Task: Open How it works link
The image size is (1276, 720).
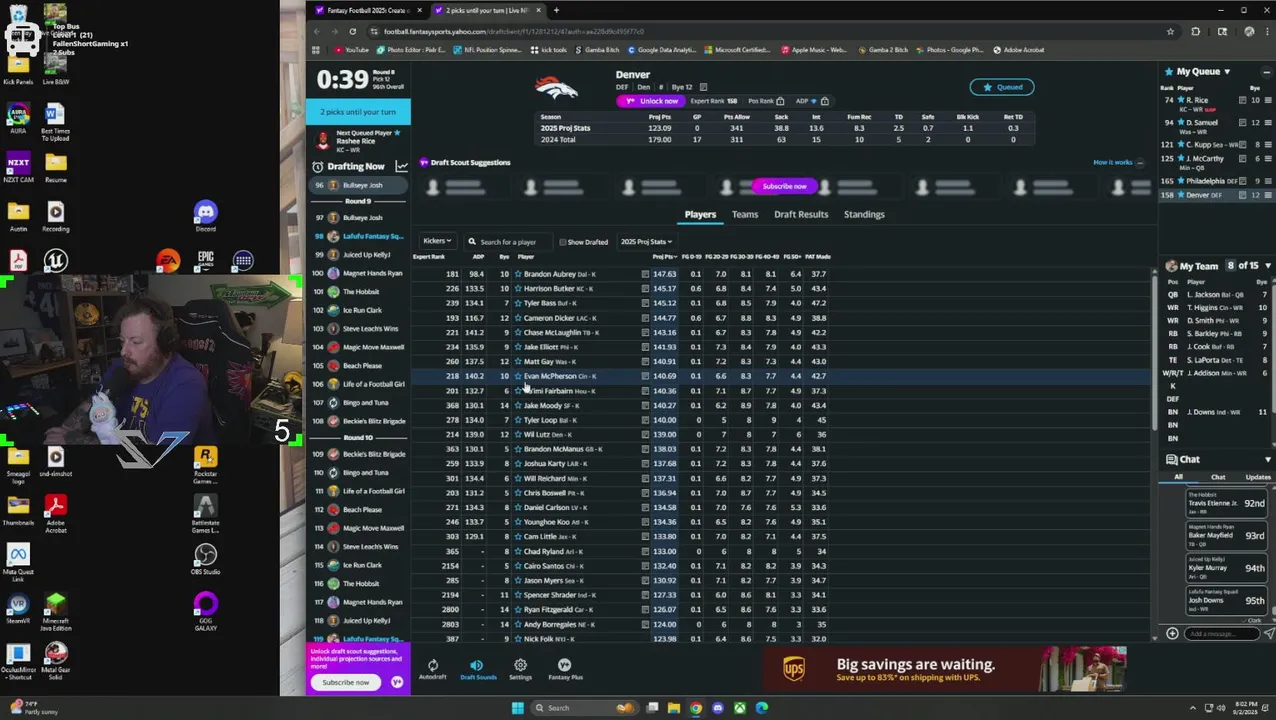Action: pyautogui.click(x=1113, y=162)
